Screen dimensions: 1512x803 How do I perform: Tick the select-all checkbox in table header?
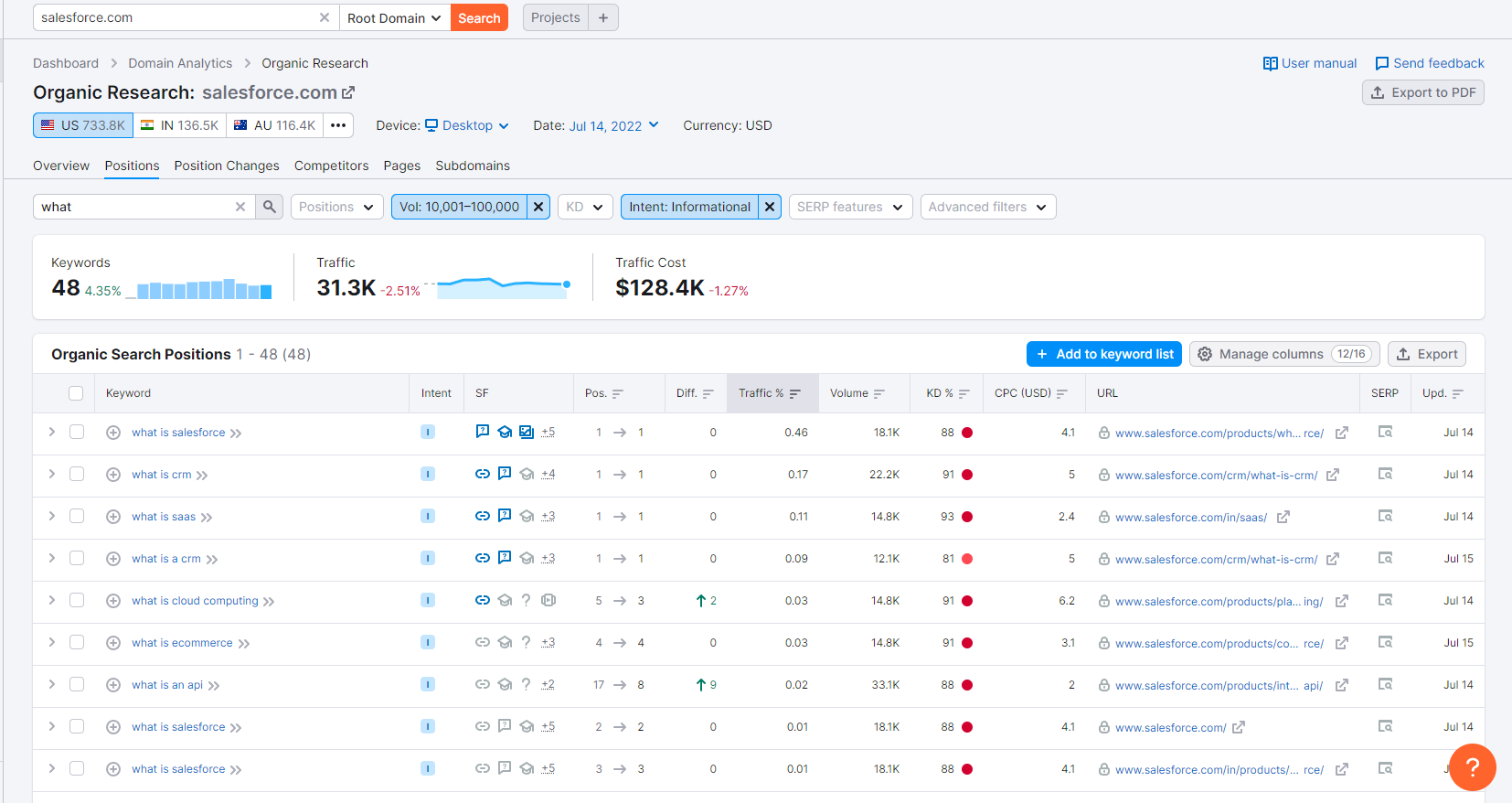pyautogui.click(x=76, y=393)
